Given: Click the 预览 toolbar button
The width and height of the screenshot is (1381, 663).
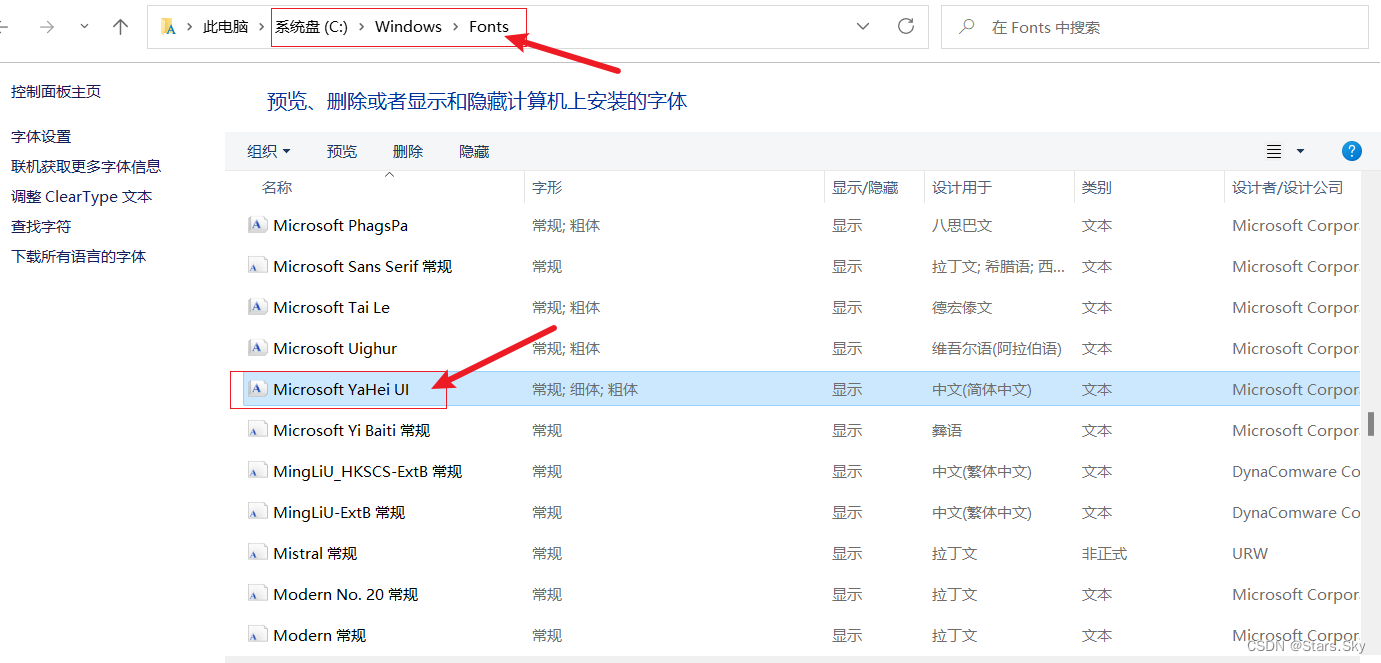Looking at the screenshot, I should pyautogui.click(x=342, y=151).
